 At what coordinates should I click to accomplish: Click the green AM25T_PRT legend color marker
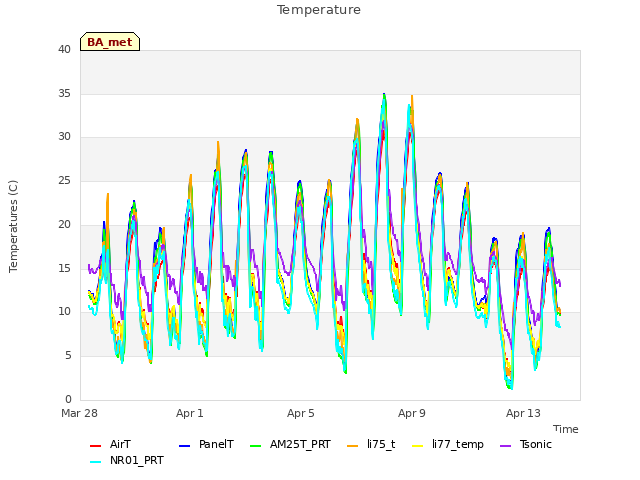coord(256,446)
